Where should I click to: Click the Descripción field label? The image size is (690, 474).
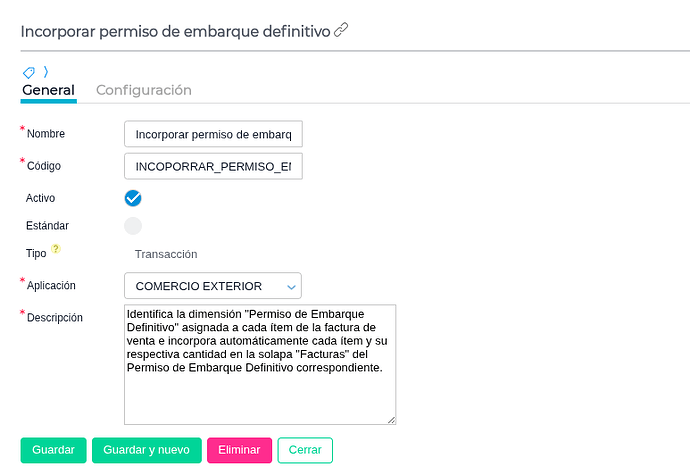click(x=55, y=318)
